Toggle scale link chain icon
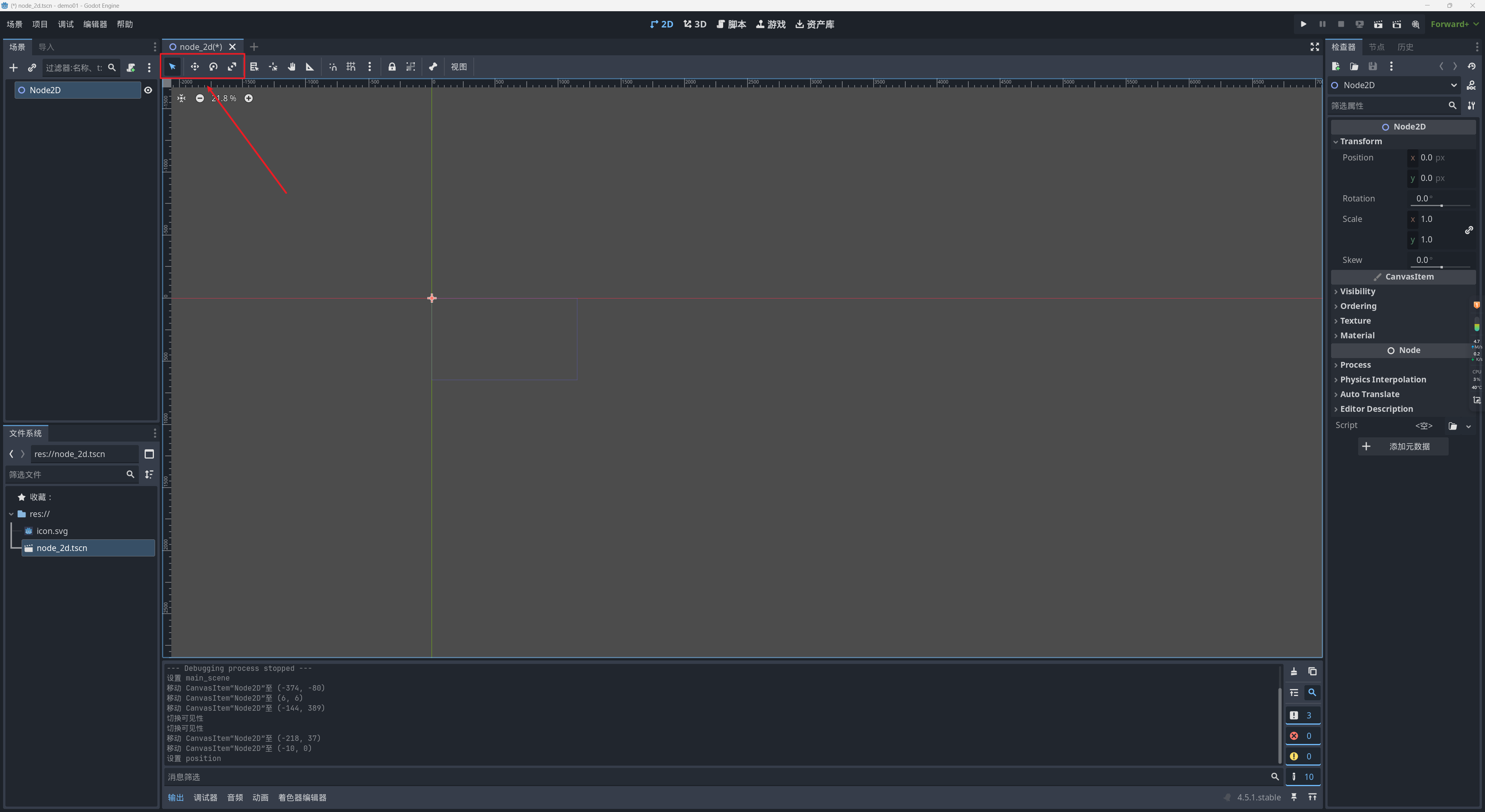This screenshot has height=812, width=1485. click(1469, 230)
